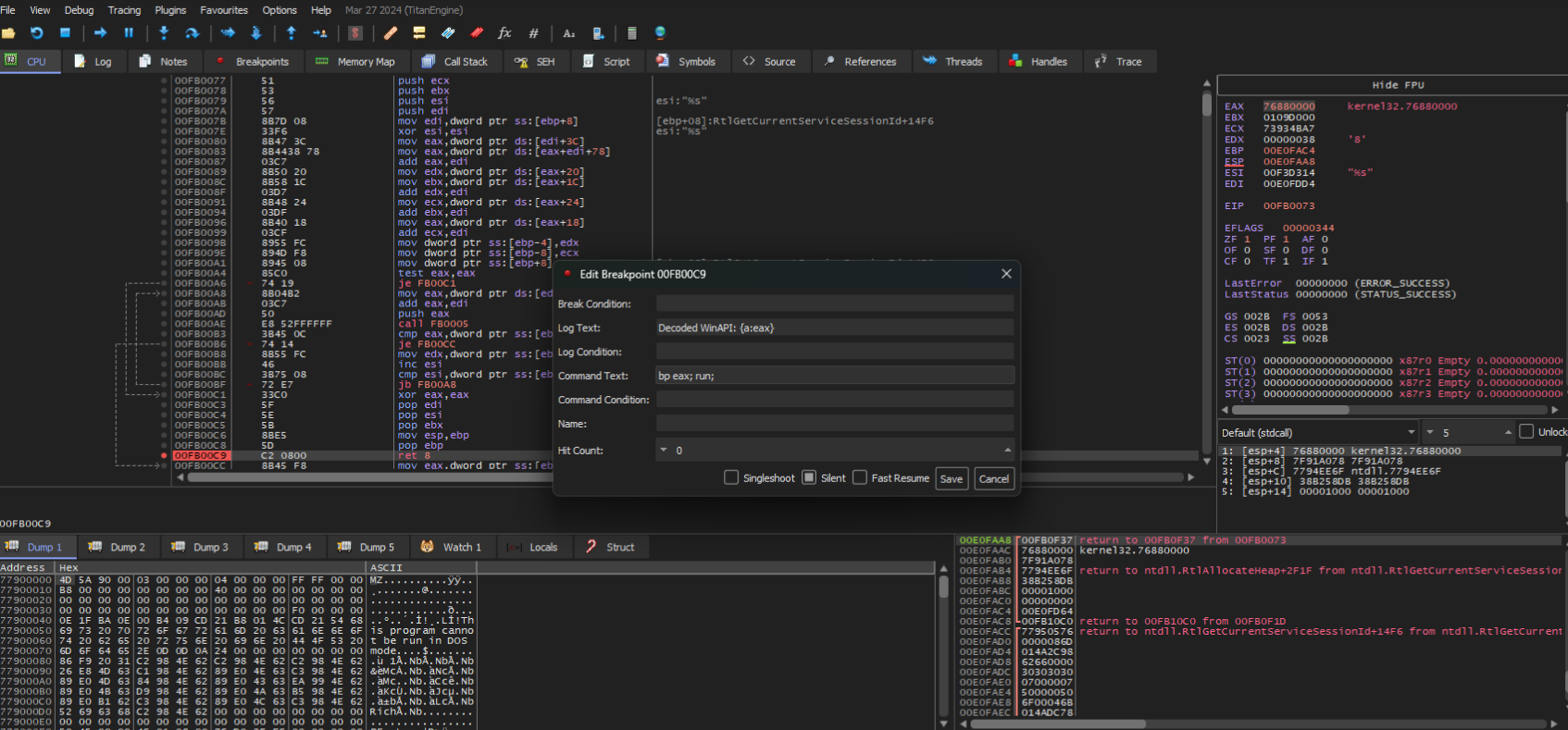
Task: Close the Edit Breakpoint dialog
Action: click(x=1006, y=274)
